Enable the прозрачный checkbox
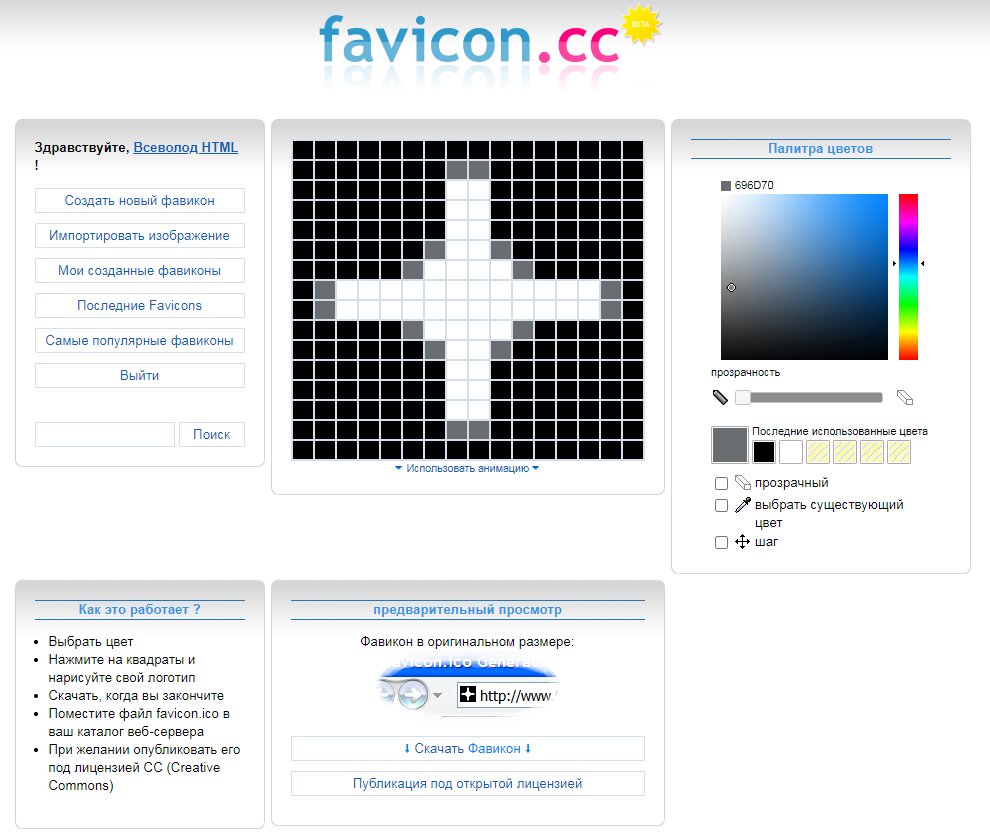 (721, 484)
